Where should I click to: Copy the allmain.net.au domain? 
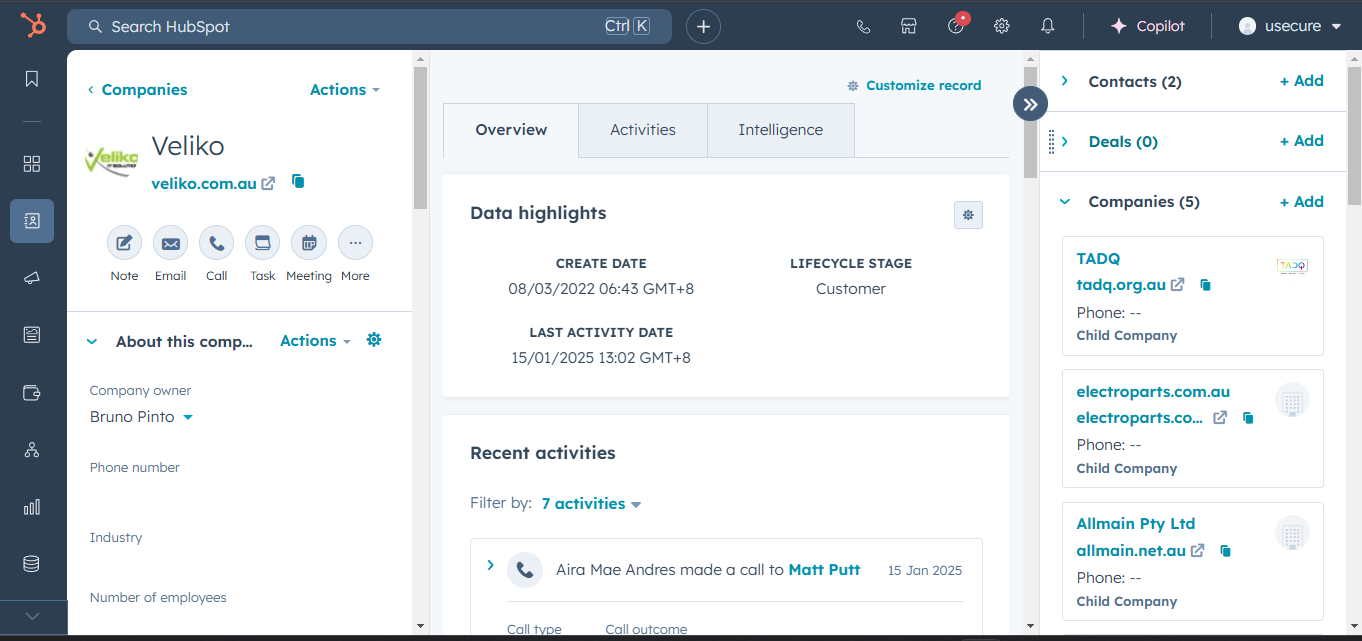click(1225, 551)
